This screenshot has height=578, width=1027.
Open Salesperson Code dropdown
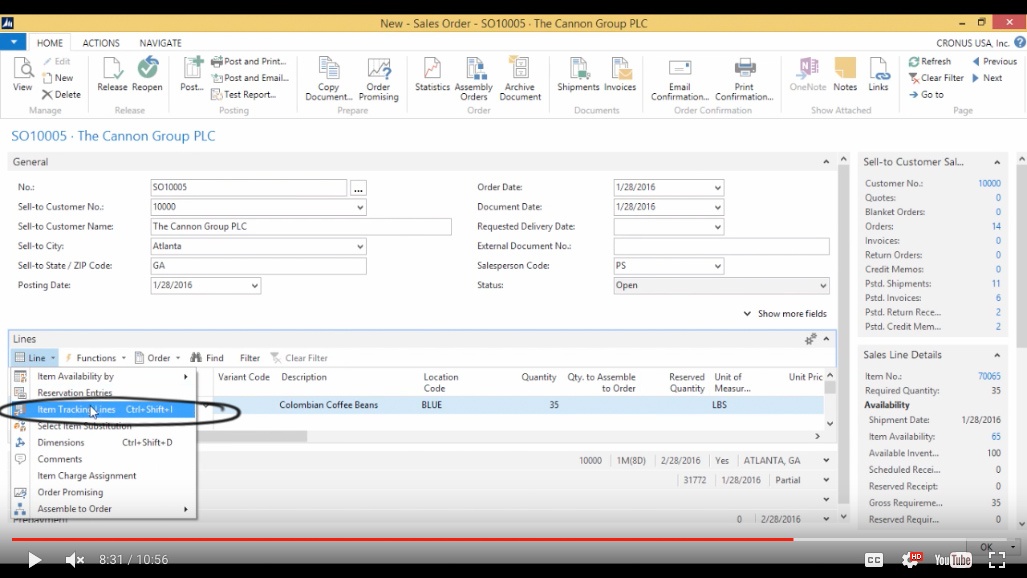pos(717,266)
